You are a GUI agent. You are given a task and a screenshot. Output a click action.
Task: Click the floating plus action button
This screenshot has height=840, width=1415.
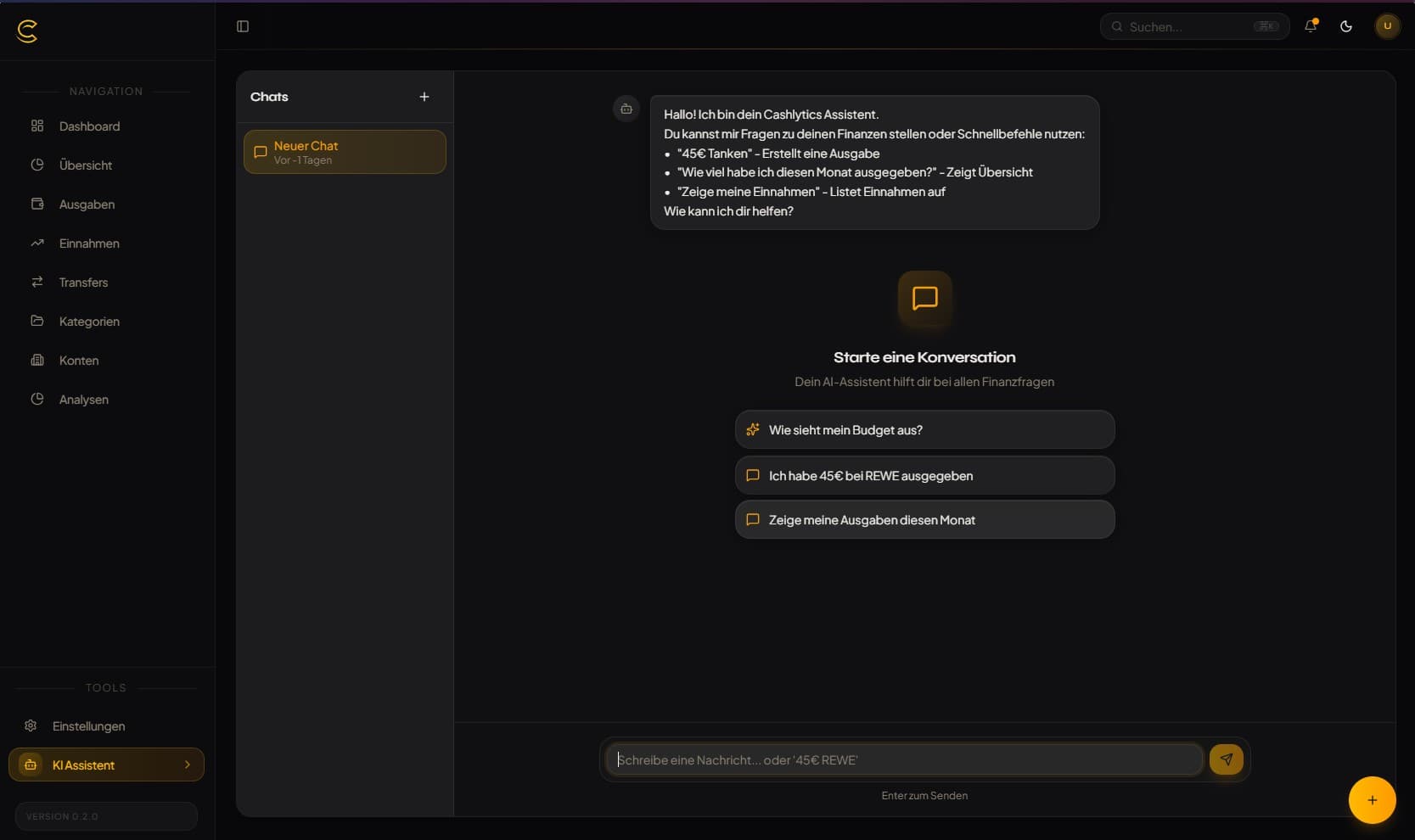point(1371,799)
